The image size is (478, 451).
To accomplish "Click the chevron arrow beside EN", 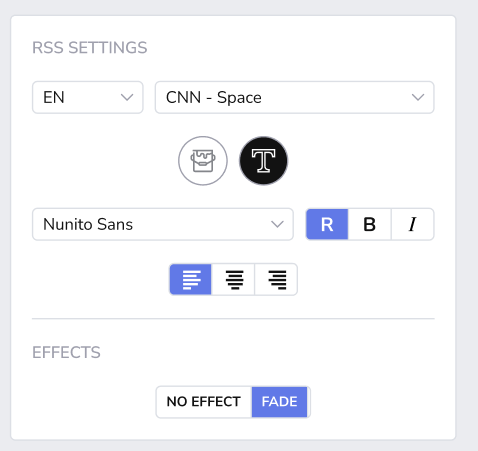I will (127, 97).
